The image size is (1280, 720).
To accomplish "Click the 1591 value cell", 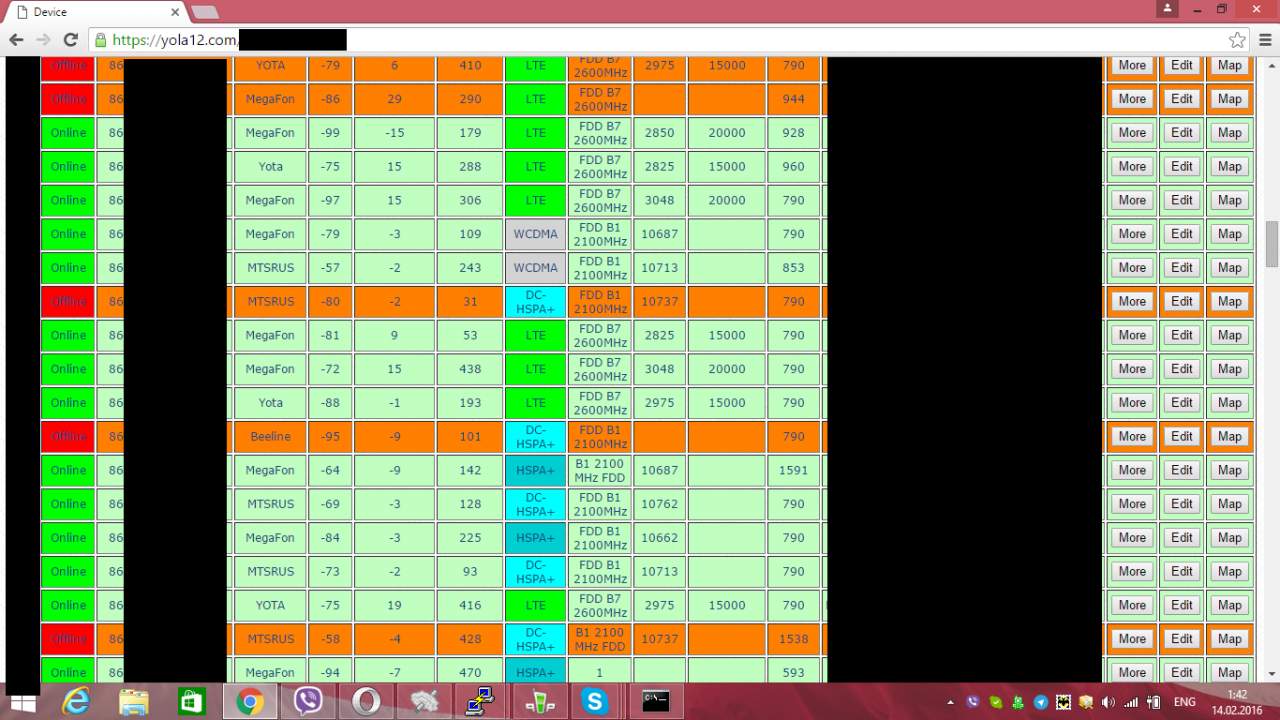I will 794,470.
